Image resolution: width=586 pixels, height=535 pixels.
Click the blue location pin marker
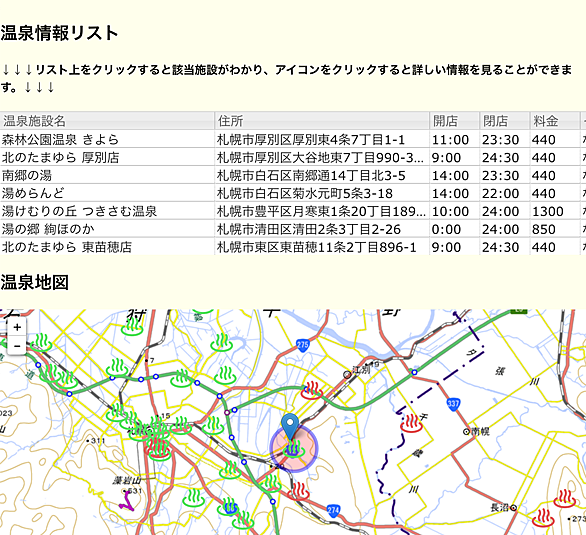pyautogui.click(x=290, y=426)
